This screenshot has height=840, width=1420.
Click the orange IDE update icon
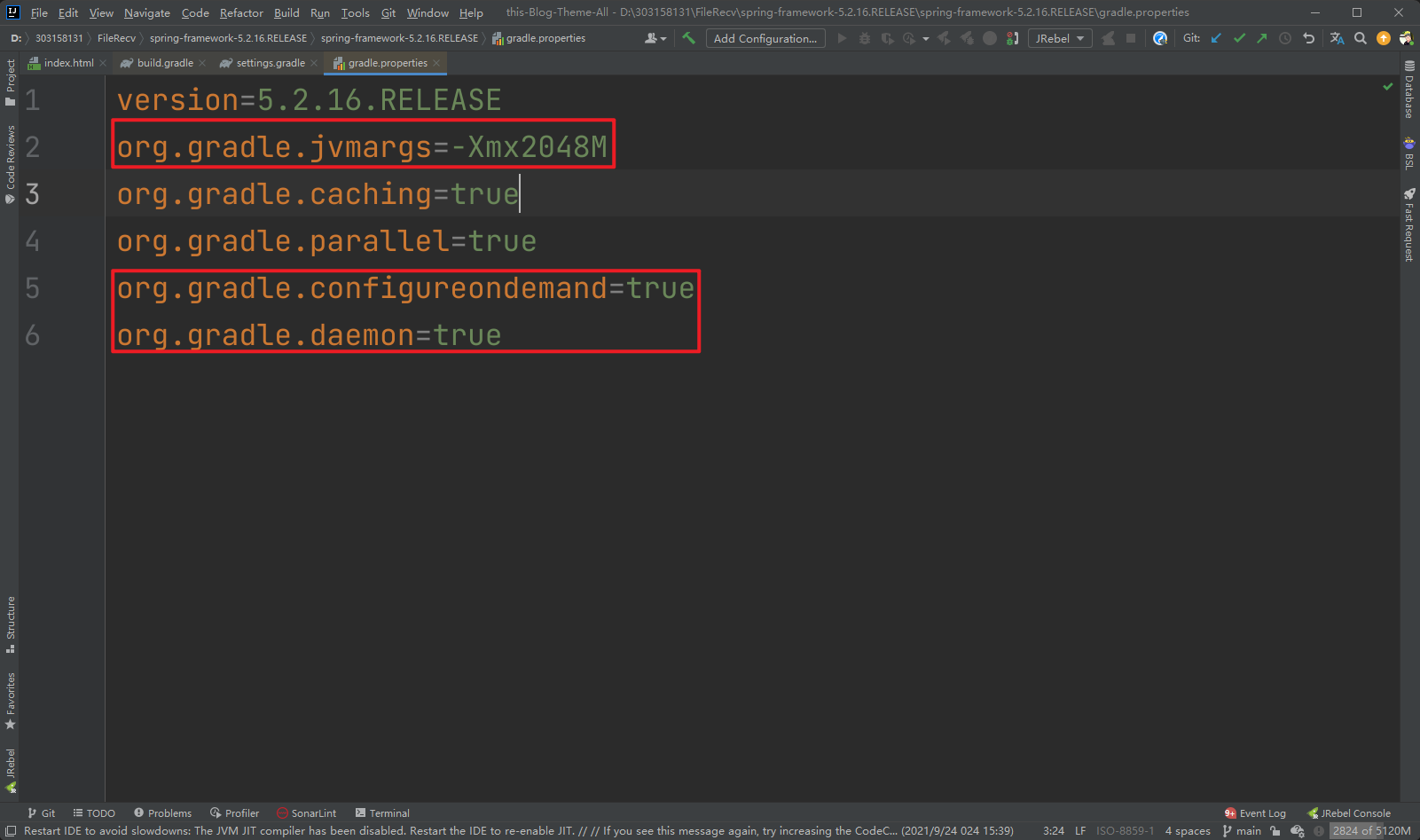(1384, 38)
